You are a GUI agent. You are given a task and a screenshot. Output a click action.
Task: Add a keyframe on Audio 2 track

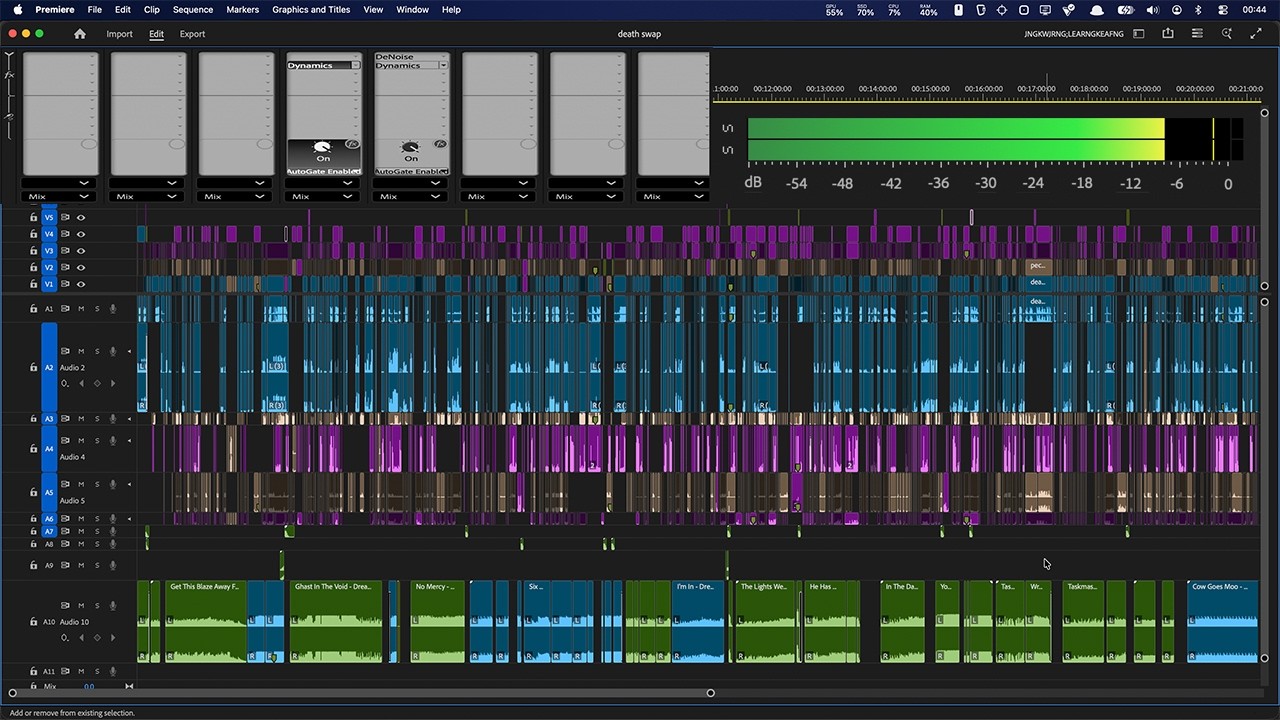pos(97,384)
